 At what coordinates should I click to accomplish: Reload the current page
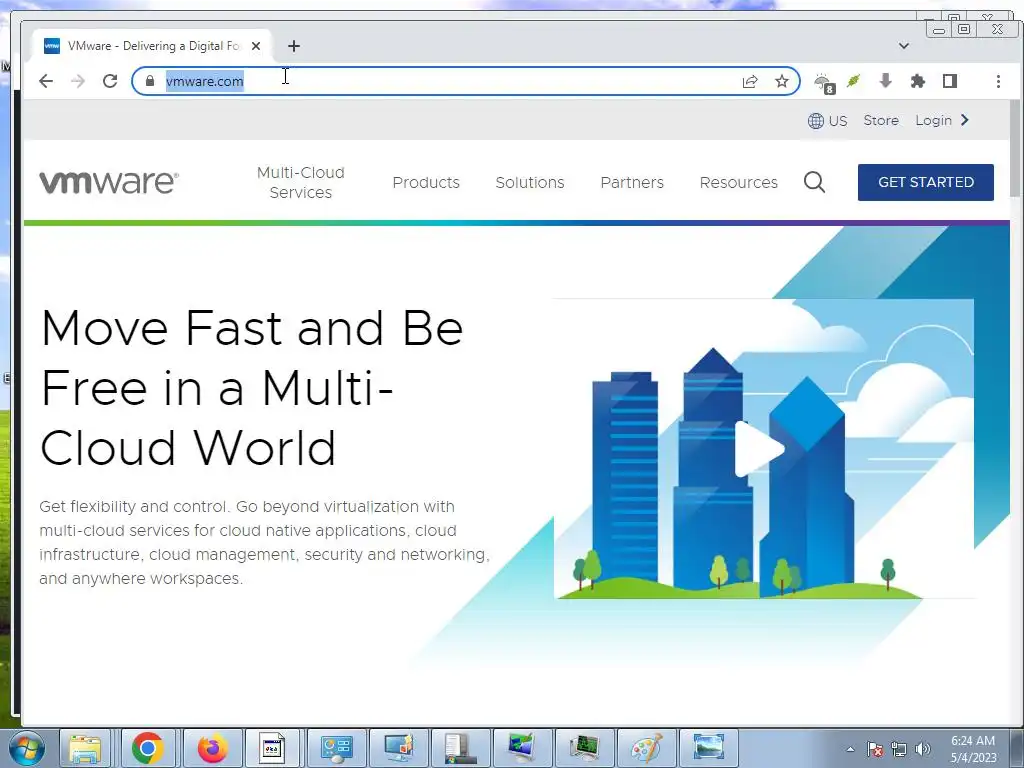(110, 81)
